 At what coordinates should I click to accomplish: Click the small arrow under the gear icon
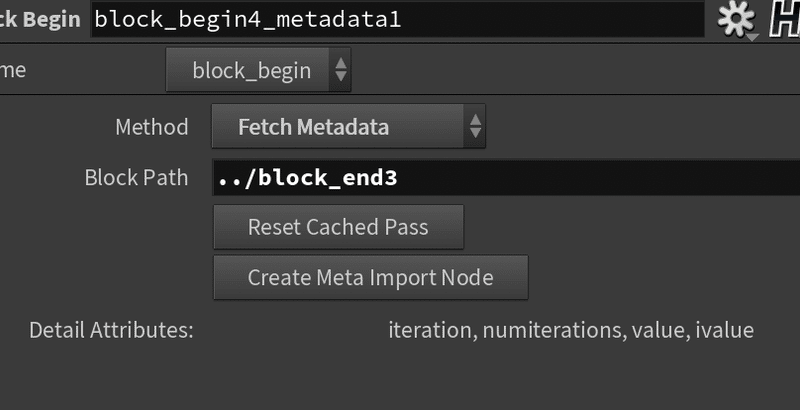[x=752, y=37]
